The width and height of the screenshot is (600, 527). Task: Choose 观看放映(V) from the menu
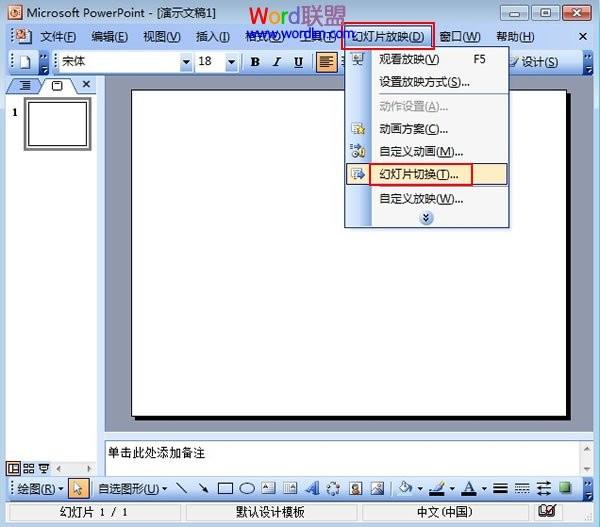[427, 59]
